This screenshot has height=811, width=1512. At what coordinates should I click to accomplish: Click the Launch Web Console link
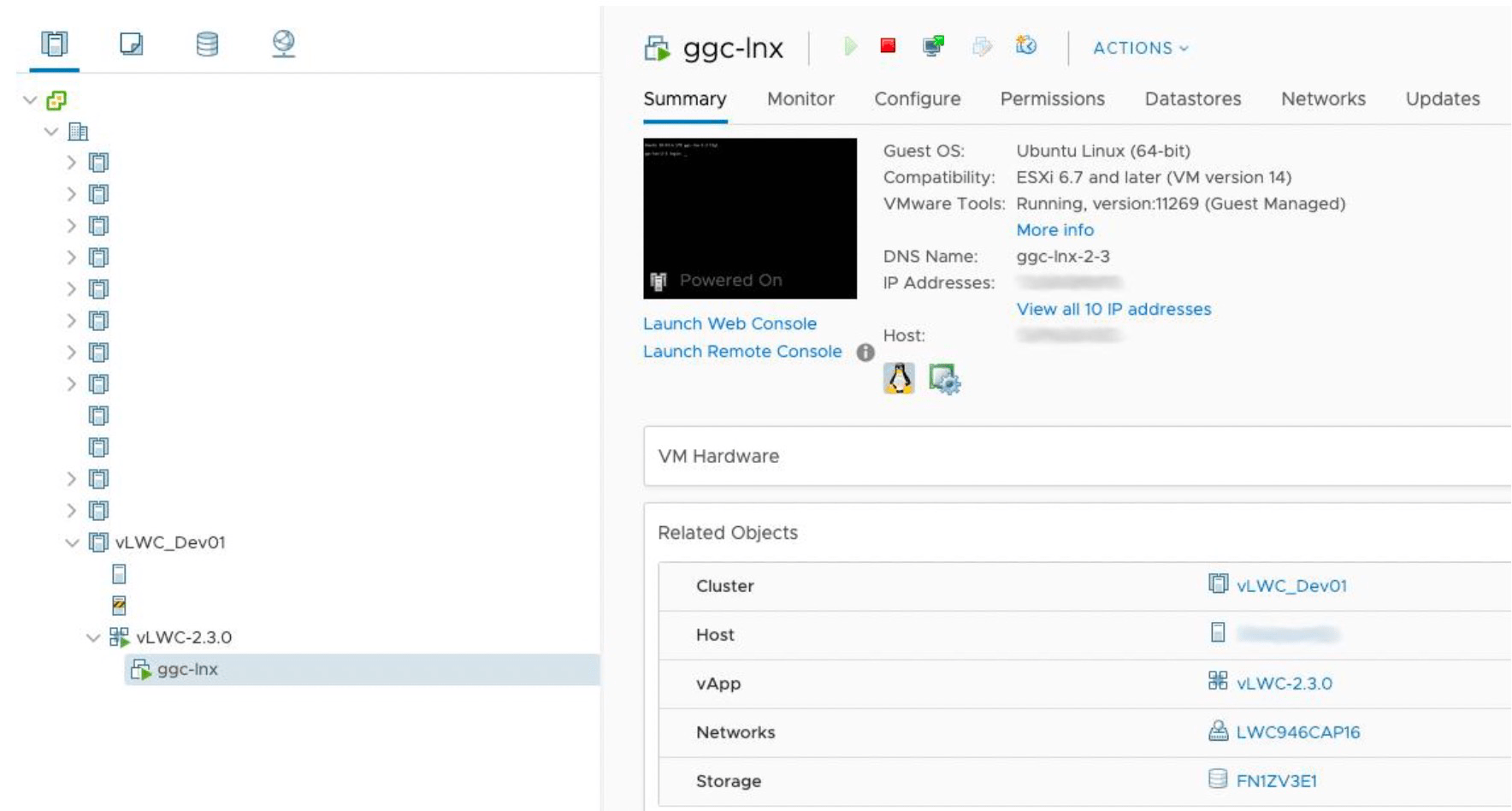pos(729,323)
